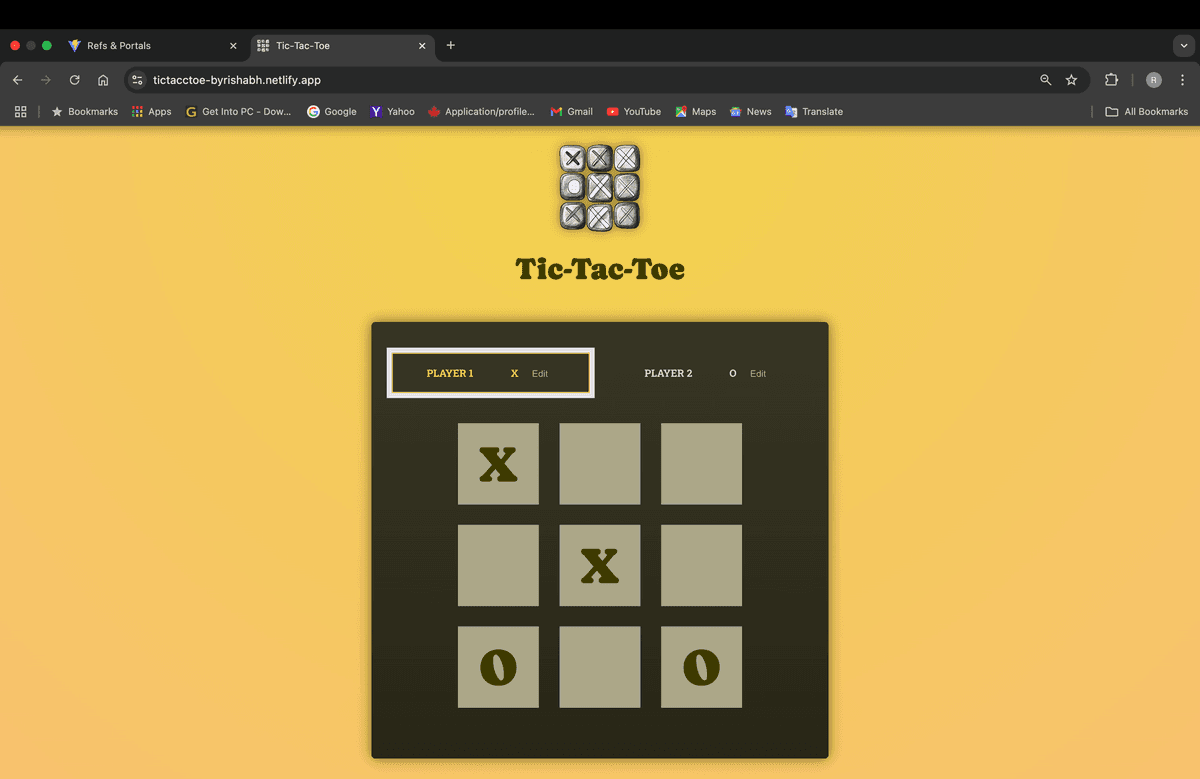
Task: Click the zoom magnifier icon in address bar
Action: [x=1045, y=80]
